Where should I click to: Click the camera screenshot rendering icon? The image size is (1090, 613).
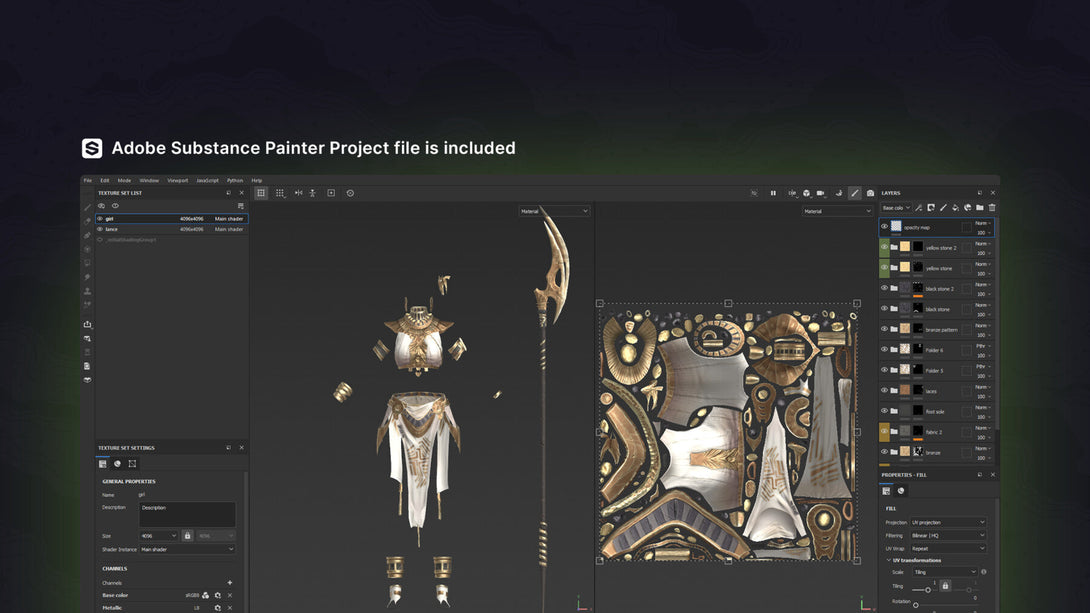point(870,193)
